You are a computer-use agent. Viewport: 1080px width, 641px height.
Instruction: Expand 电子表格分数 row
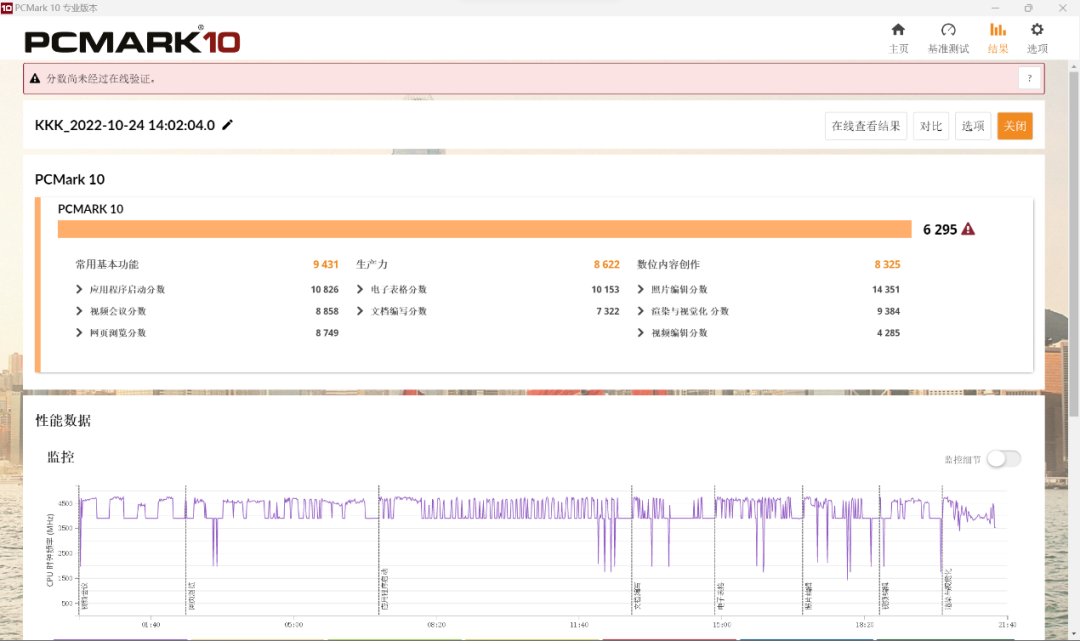point(360,289)
